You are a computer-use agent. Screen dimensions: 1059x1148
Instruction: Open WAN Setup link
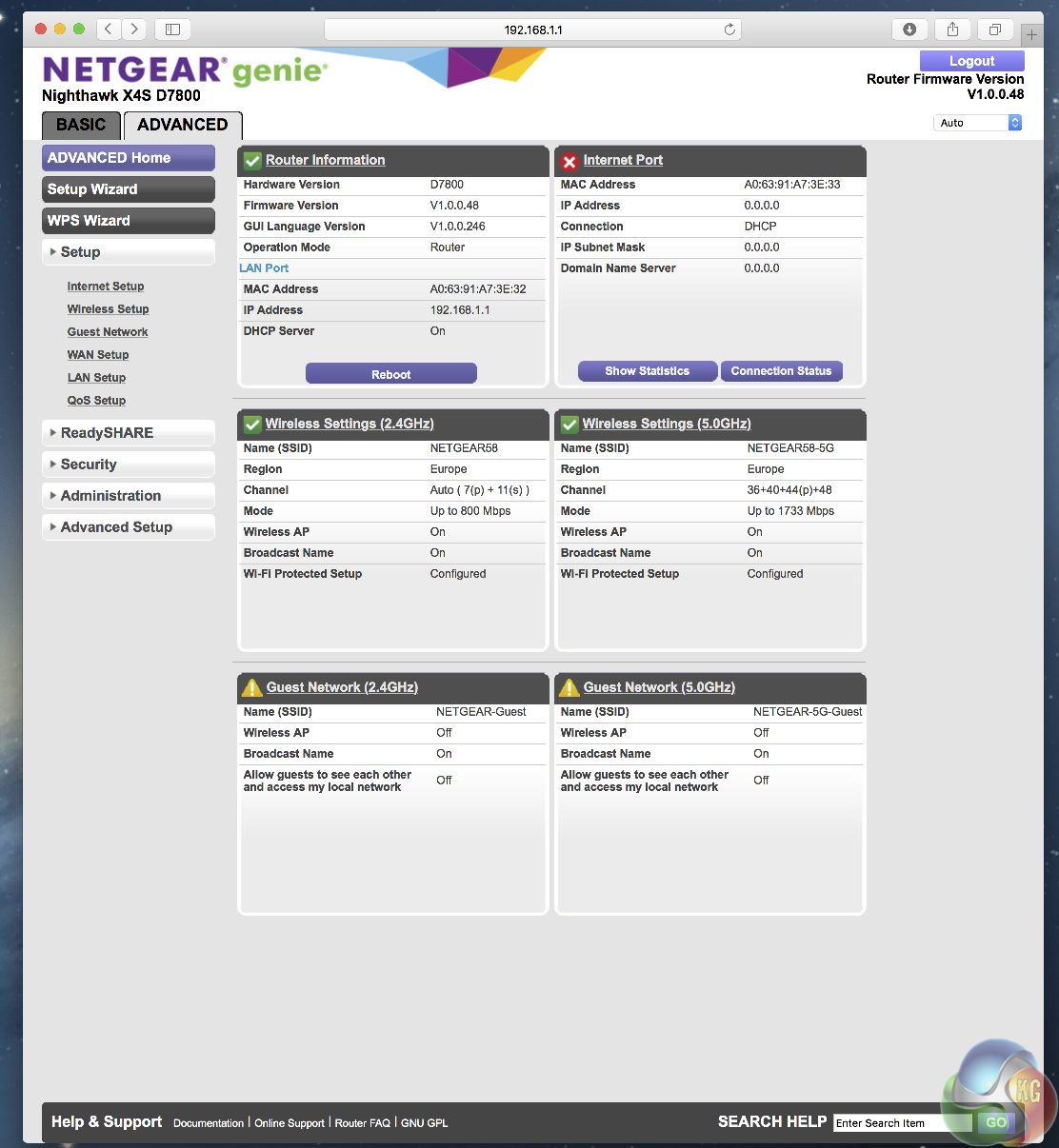coord(98,355)
